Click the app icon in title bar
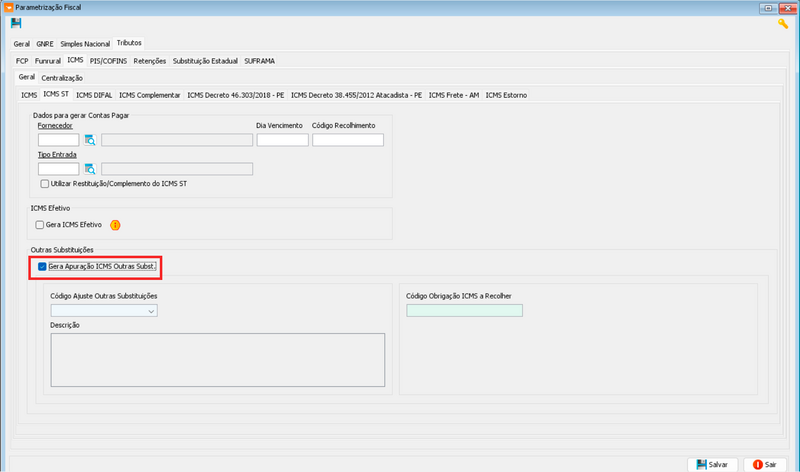Viewport: 800px width, 472px height. point(8,7)
